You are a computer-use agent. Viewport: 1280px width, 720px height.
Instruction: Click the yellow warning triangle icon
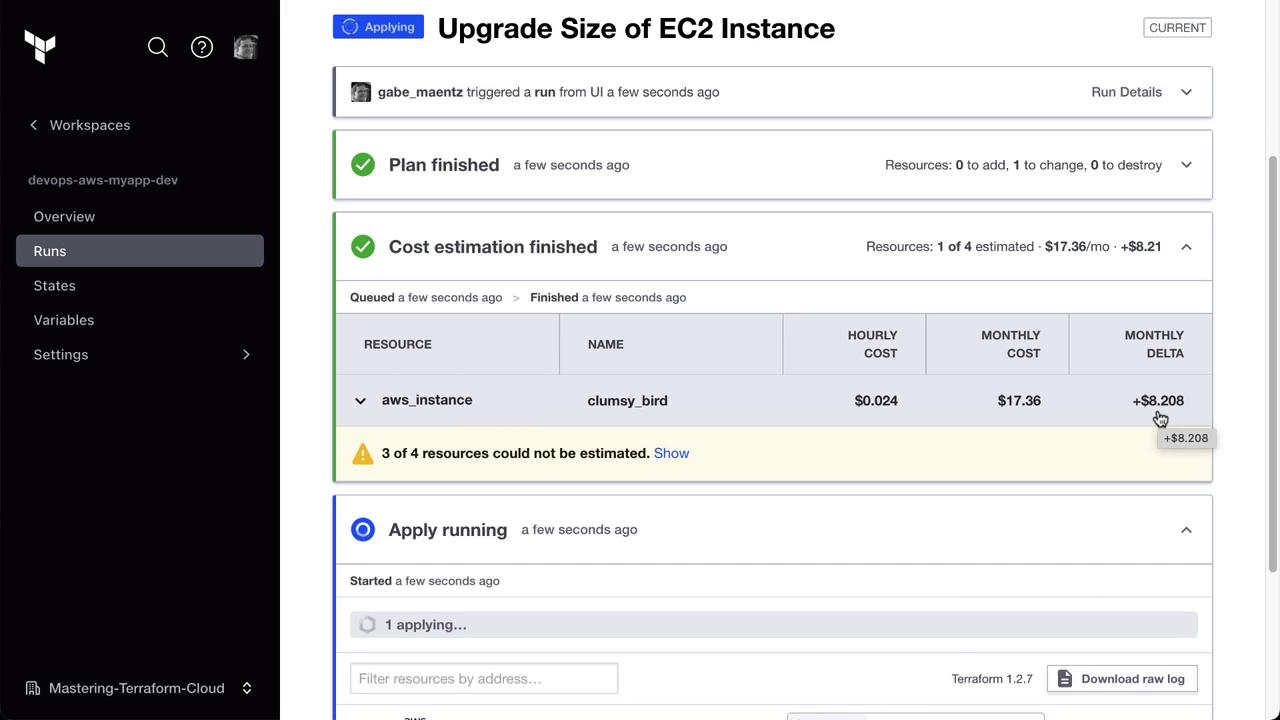[363, 454]
